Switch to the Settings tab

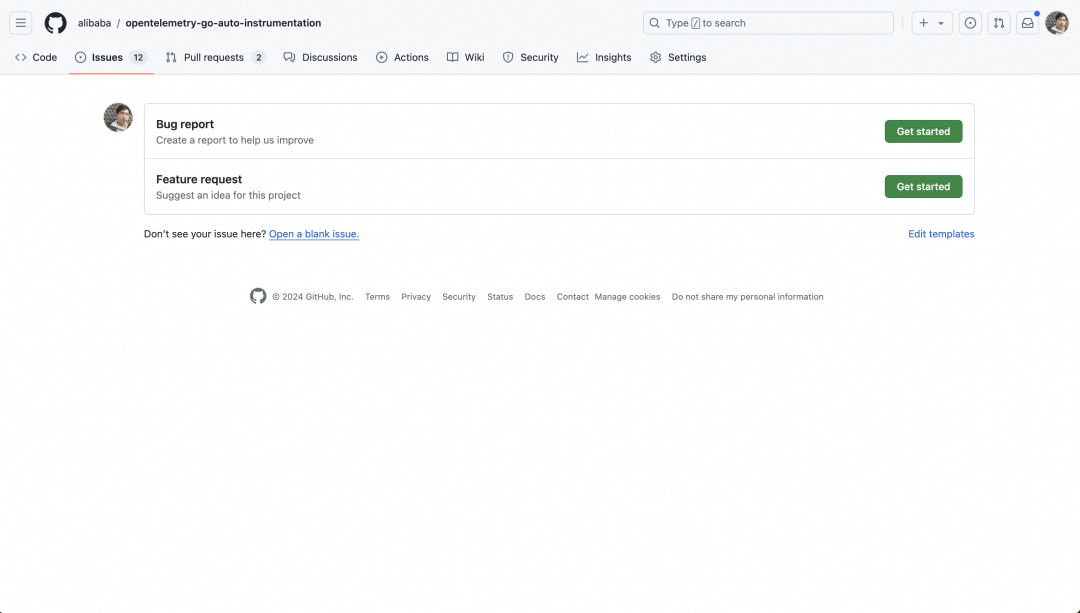click(678, 57)
